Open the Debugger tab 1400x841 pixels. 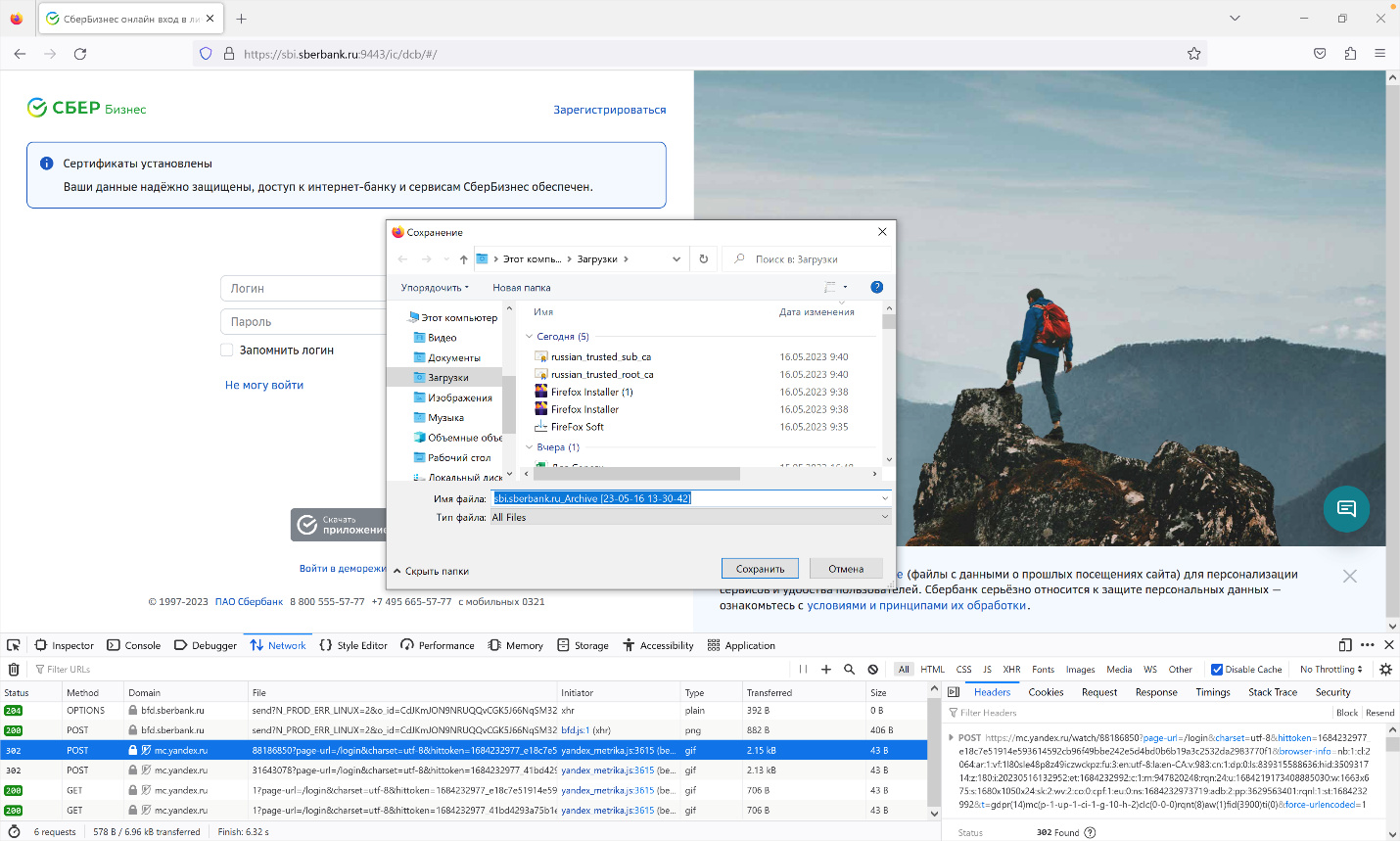[x=206, y=645]
